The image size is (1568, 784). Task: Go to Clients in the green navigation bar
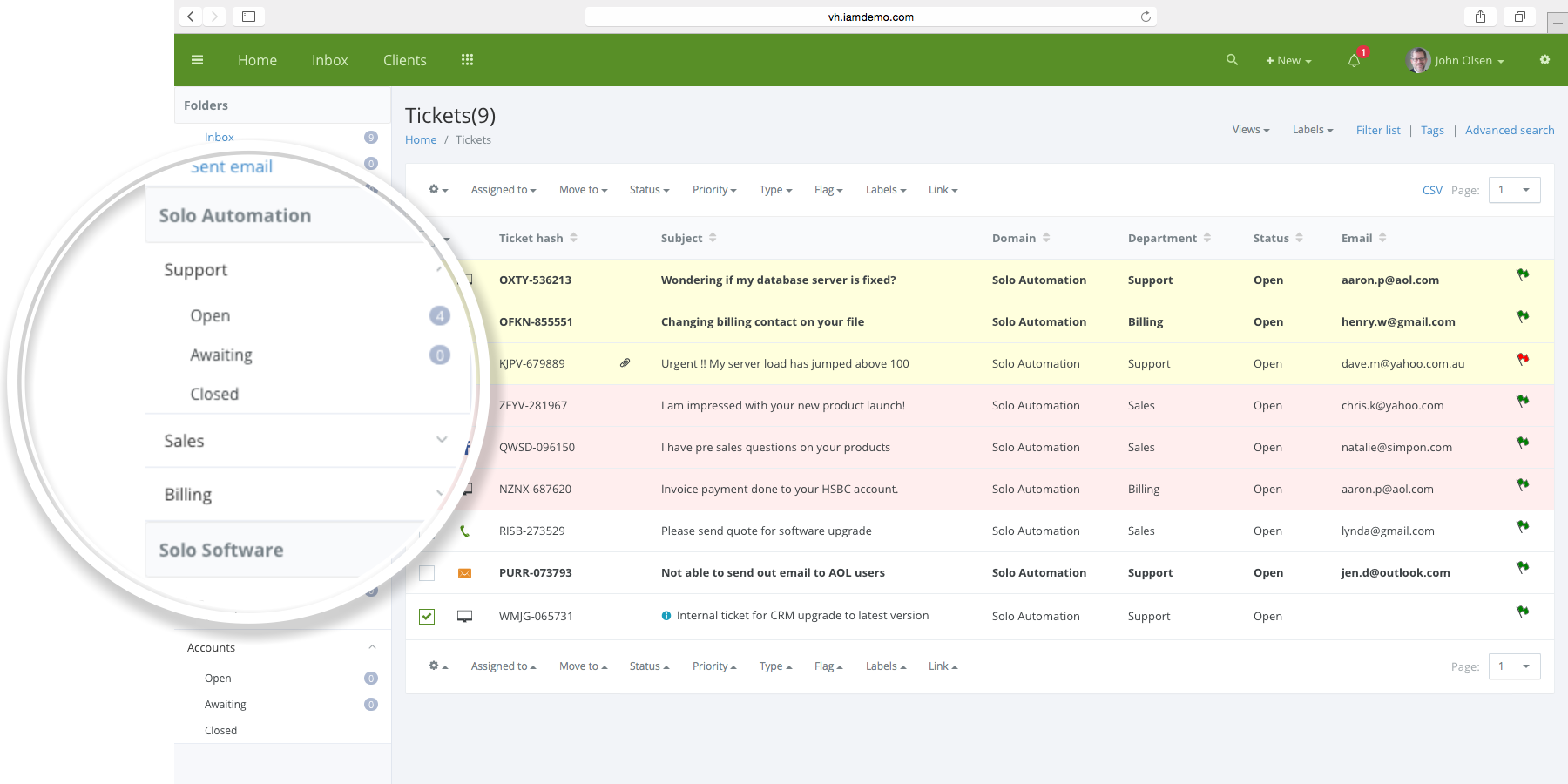[404, 60]
